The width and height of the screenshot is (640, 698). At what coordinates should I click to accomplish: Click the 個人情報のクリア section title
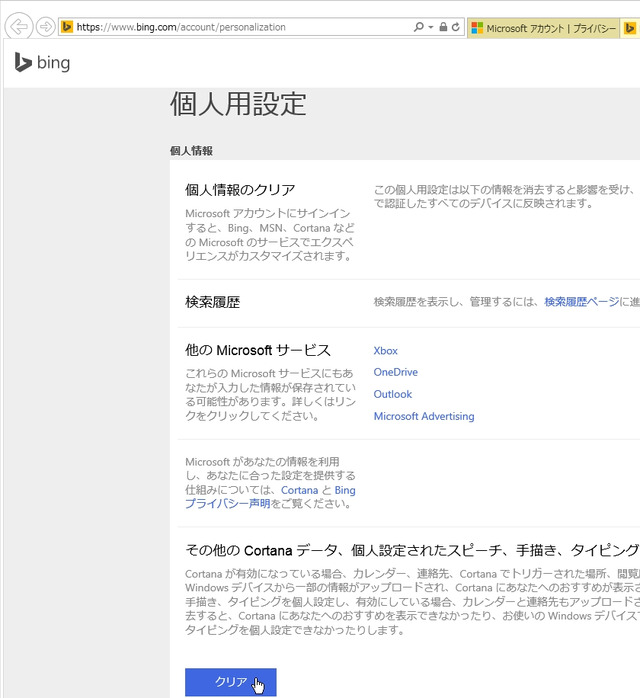coord(240,190)
